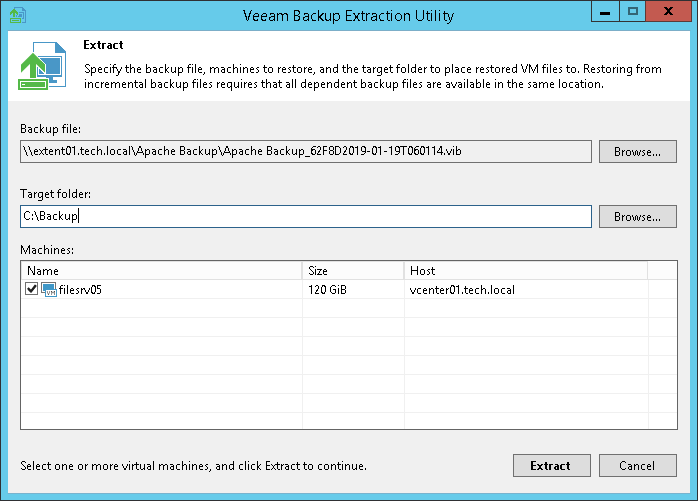Browse for the backup file
Screen dimensions: 698x501
pyautogui.click(x=637, y=152)
